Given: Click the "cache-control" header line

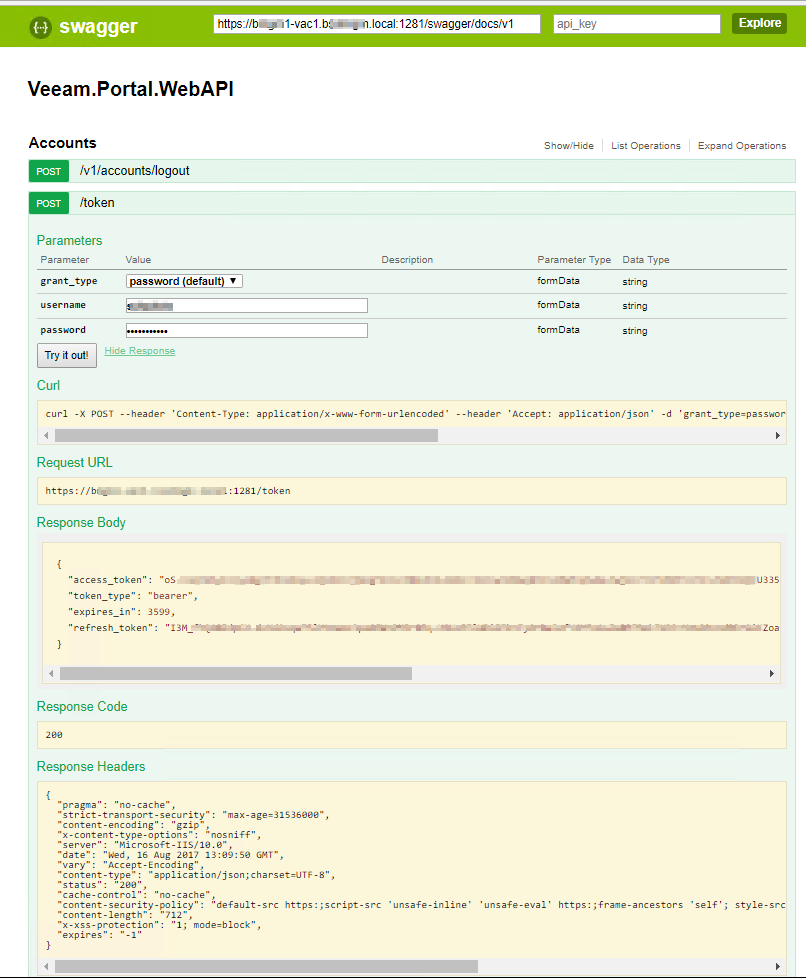Looking at the screenshot, I should click(x=137, y=895).
